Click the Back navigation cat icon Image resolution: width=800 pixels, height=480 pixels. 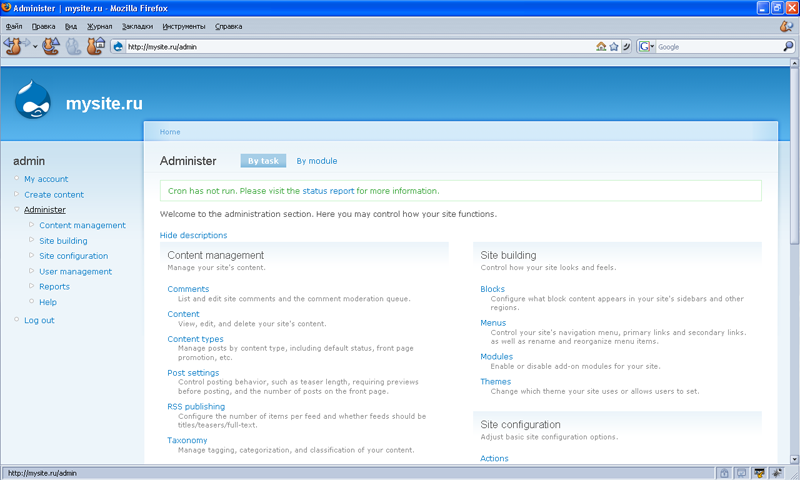[x=12, y=46]
